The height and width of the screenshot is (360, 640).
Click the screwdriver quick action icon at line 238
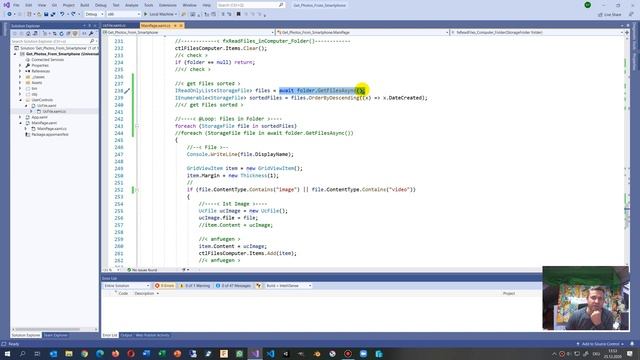(127, 91)
